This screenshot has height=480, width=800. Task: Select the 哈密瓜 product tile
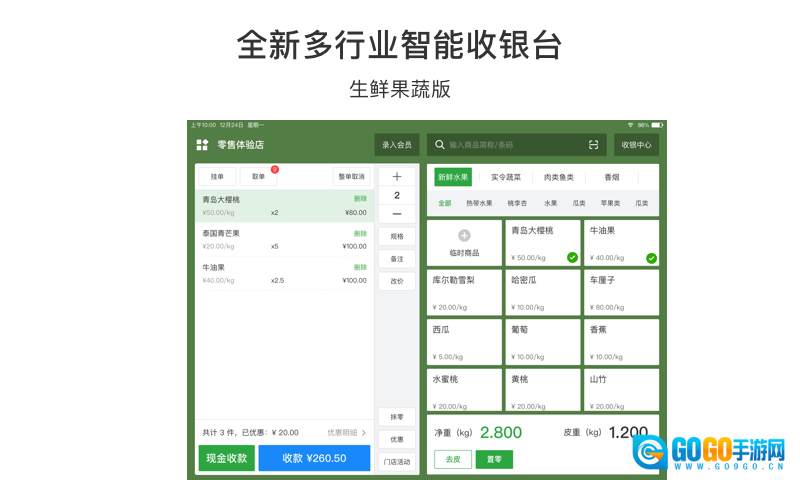[542, 292]
